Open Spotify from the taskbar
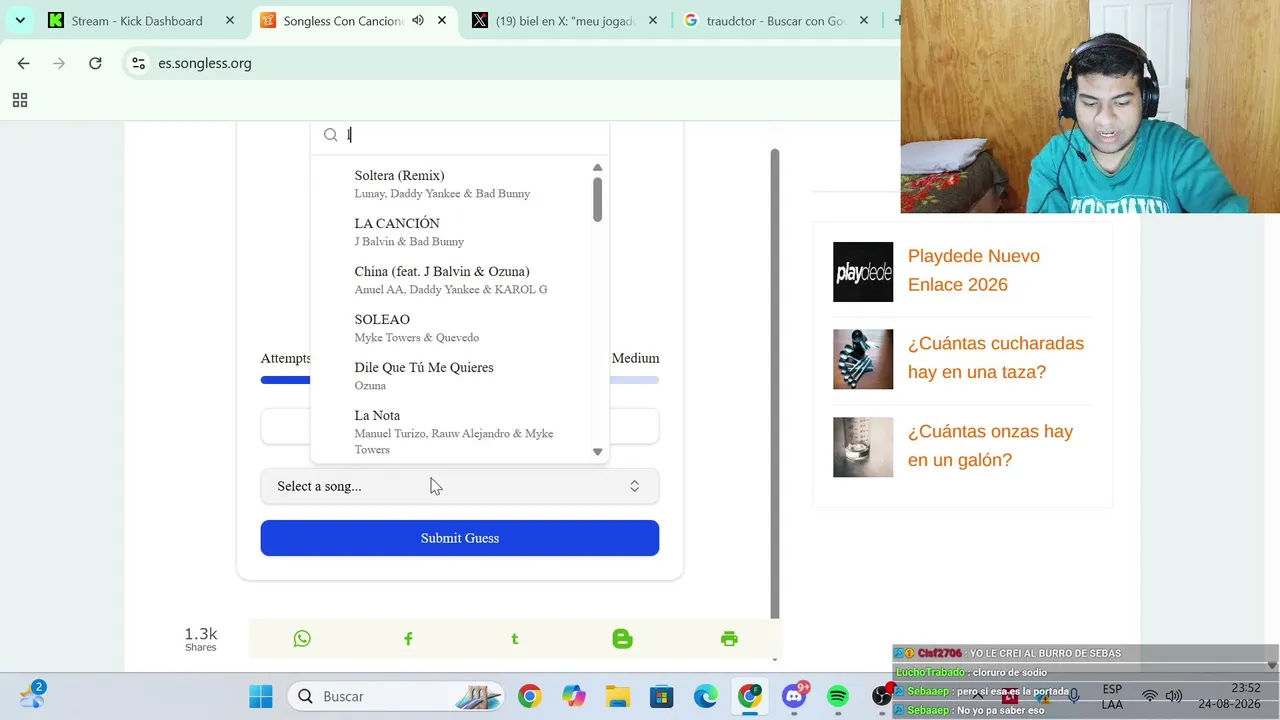1280x720 pixels. [838, 696]
